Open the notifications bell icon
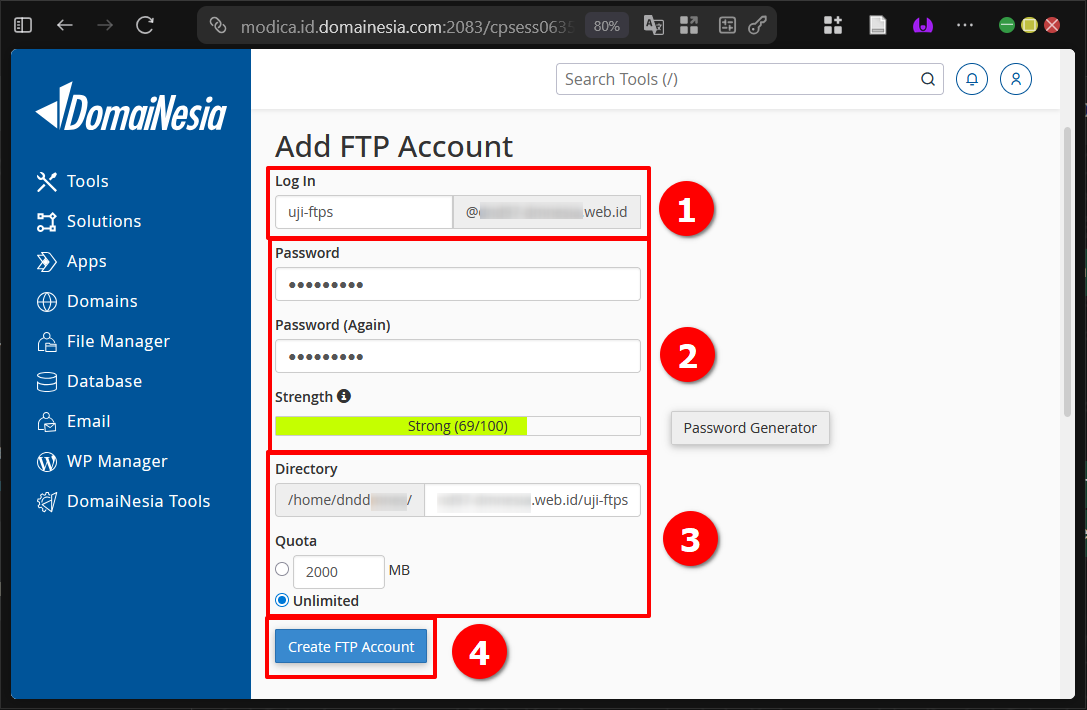This screenshot has width=1087, height=710. (x=971, y=79)
